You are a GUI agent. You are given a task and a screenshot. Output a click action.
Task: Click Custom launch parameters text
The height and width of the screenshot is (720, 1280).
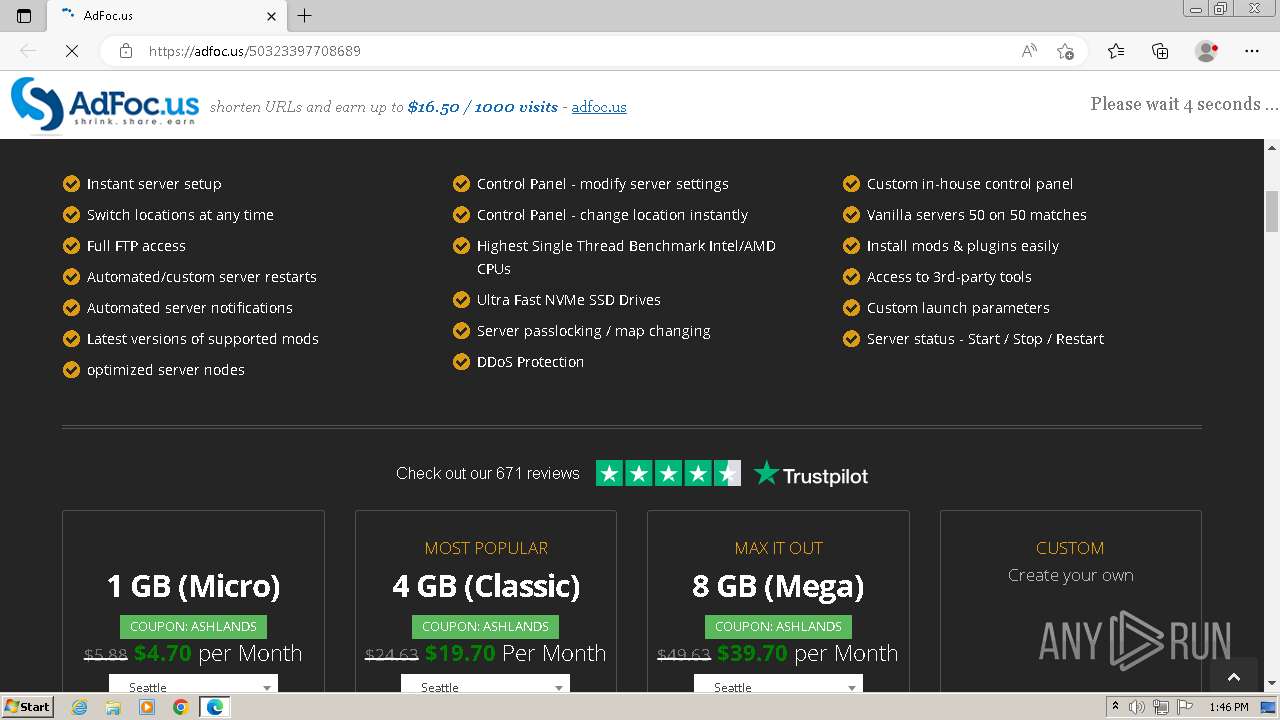(x=958, y=308)
